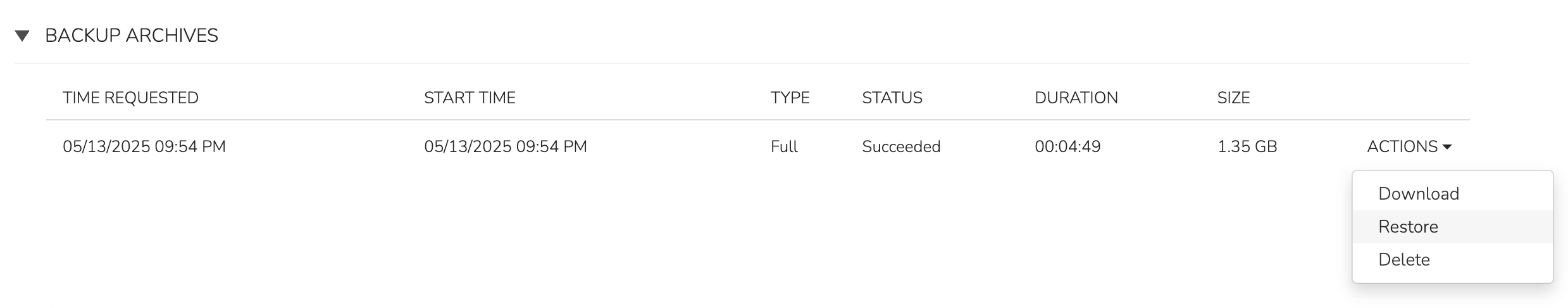Click the caret arrow beside ACTIONS
Screen dimensions: 1568x308
click(1447, 148)
